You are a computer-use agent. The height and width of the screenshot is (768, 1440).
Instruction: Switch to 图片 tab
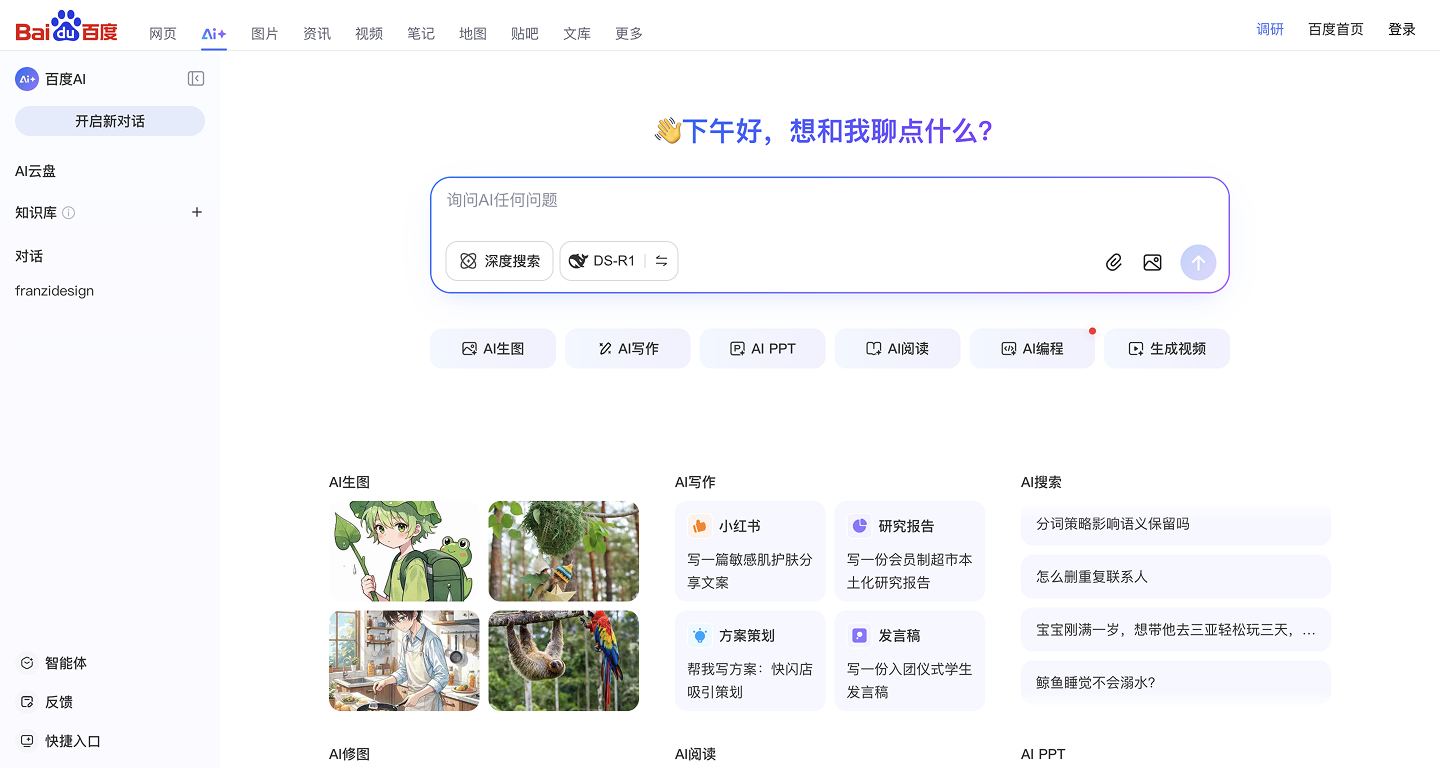click(265, 33)
